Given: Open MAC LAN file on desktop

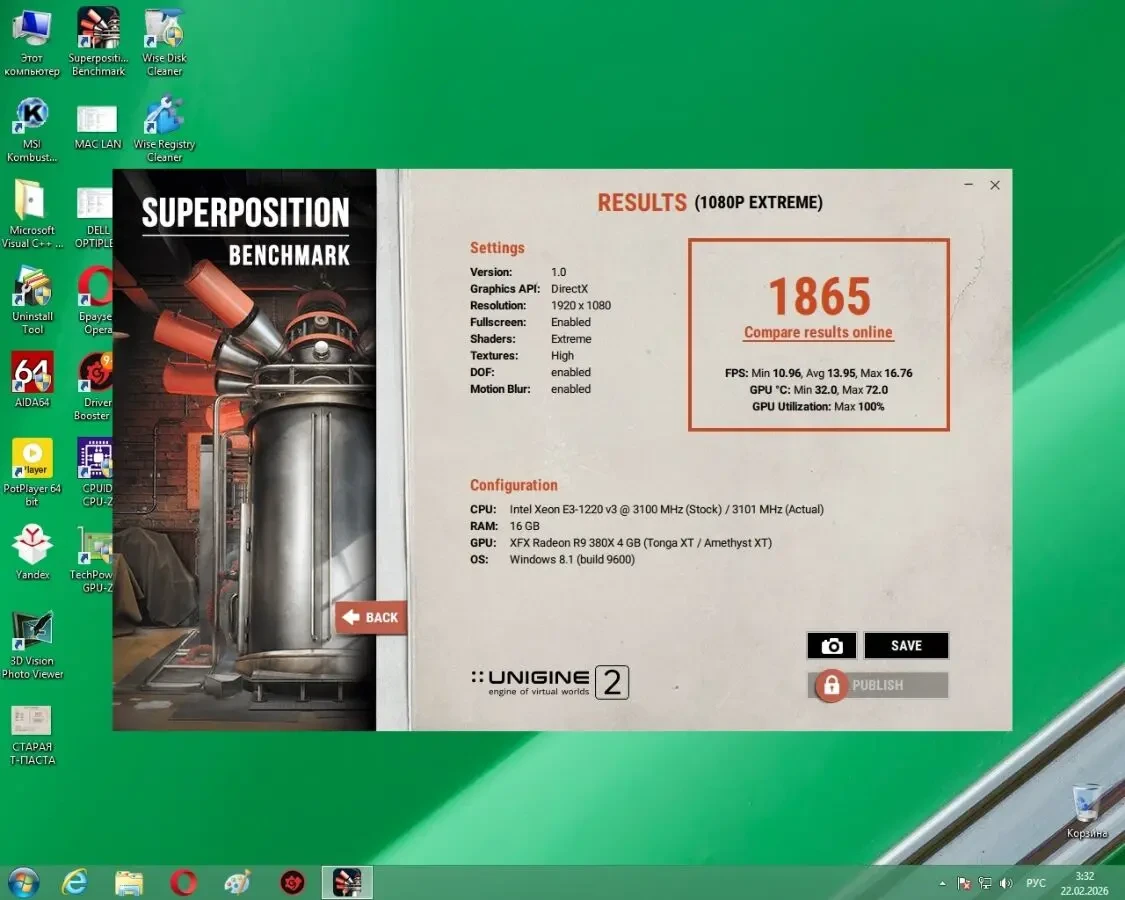Looking at the screenshot, I should click(98, 126).
